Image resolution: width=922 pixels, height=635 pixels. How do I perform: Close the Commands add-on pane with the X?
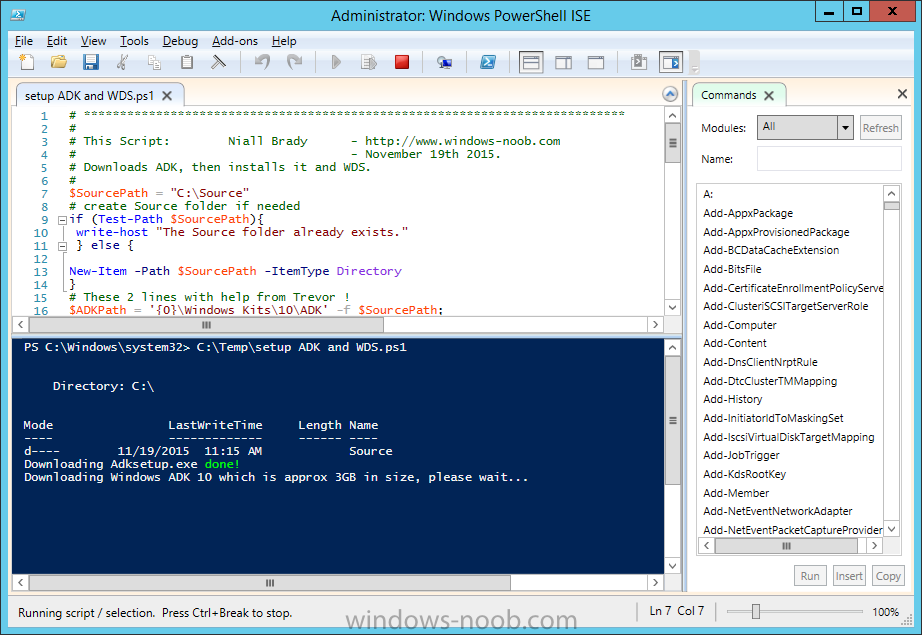(x=902, y=93)
